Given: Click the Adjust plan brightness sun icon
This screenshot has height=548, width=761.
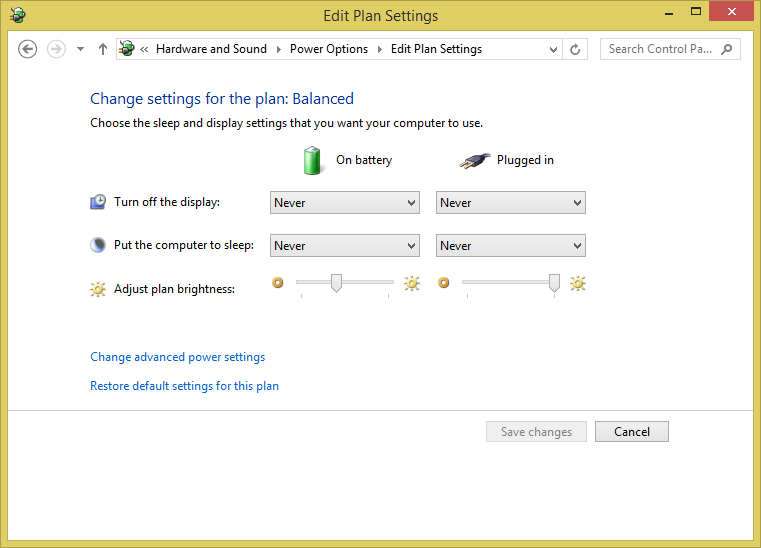Looking at the screenshot, I should coord(98,289).
